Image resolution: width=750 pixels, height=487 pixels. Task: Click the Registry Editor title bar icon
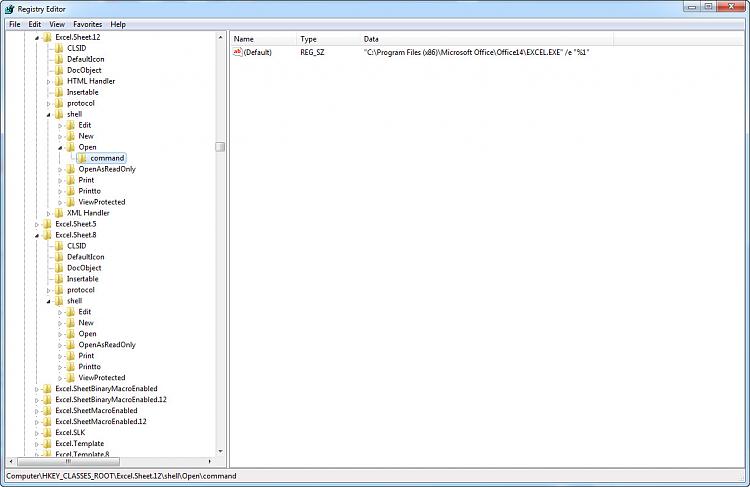coord(10,9)
